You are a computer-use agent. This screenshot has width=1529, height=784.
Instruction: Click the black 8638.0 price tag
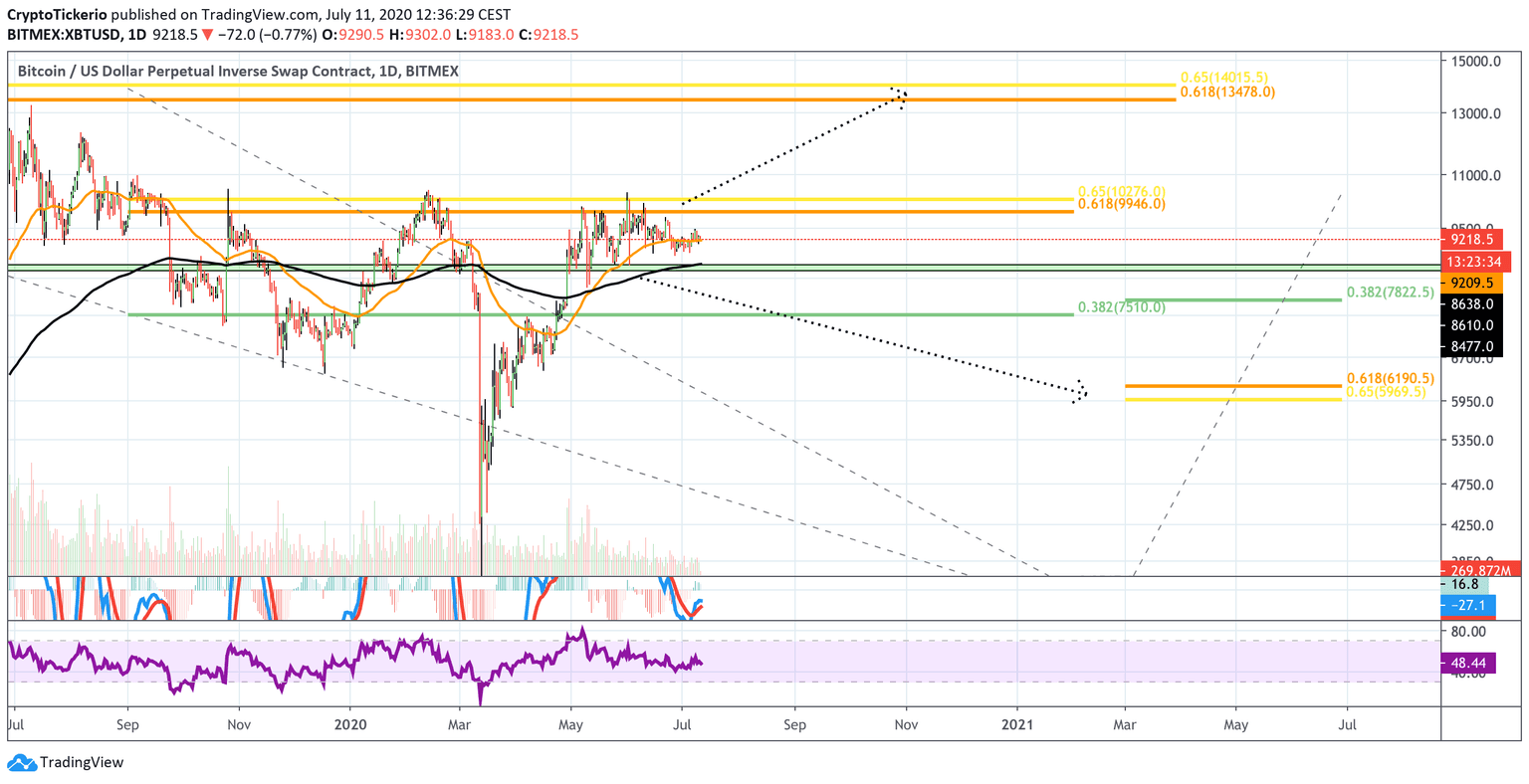tap(1471, 304)
